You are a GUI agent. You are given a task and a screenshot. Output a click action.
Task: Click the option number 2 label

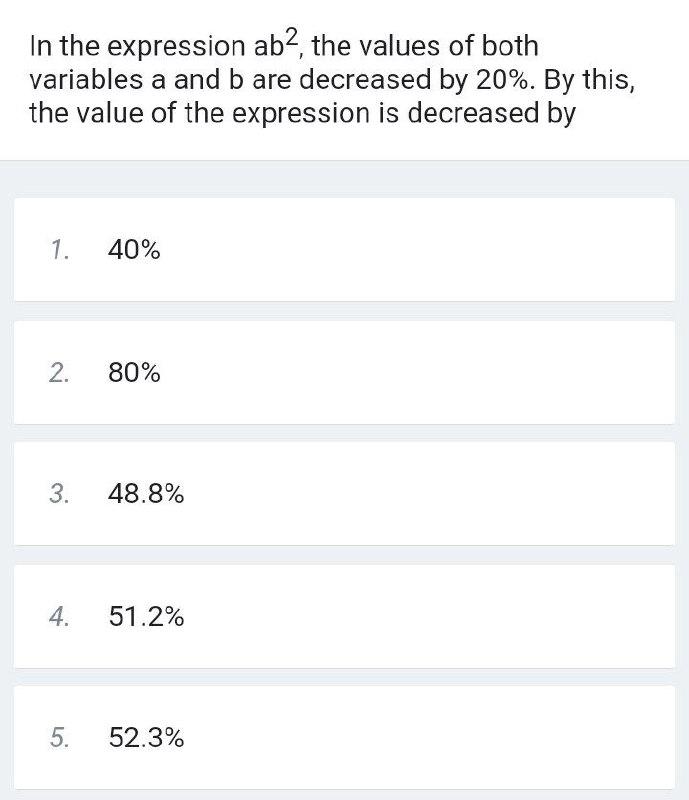59,373
